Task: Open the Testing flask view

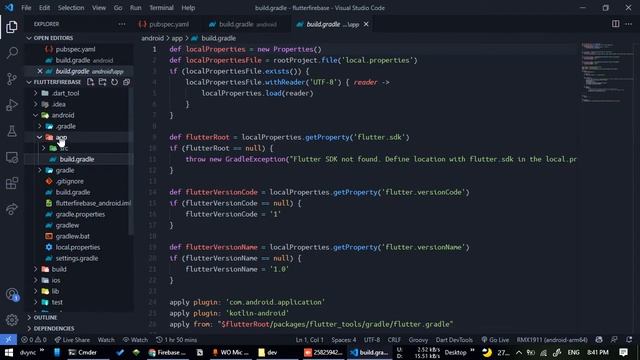Action: coord(12,131)
